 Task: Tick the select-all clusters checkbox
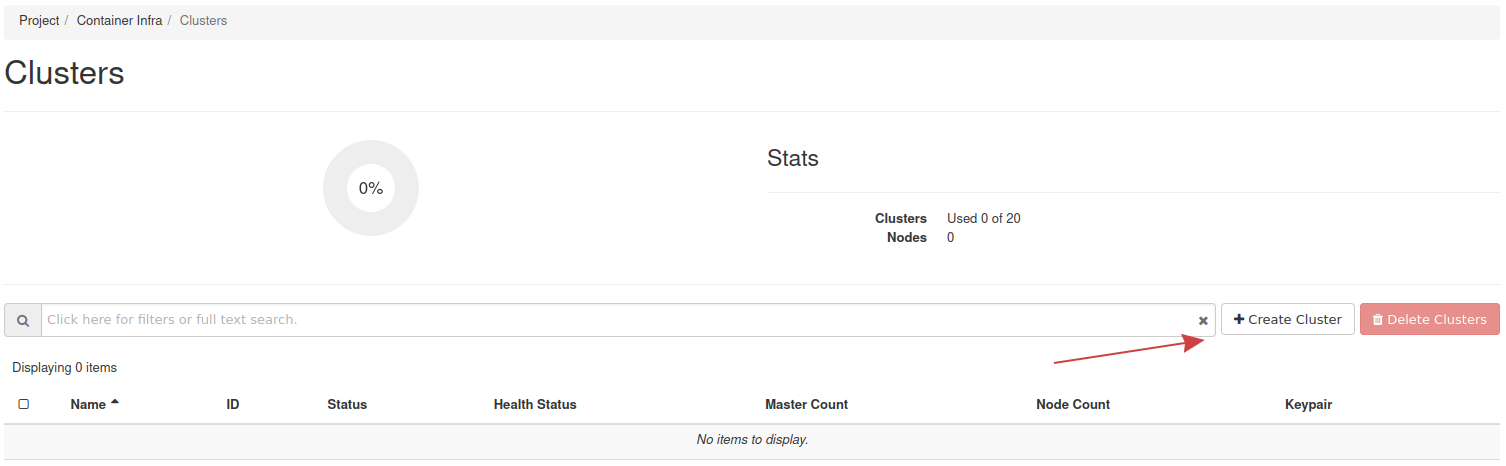point(24,405)
